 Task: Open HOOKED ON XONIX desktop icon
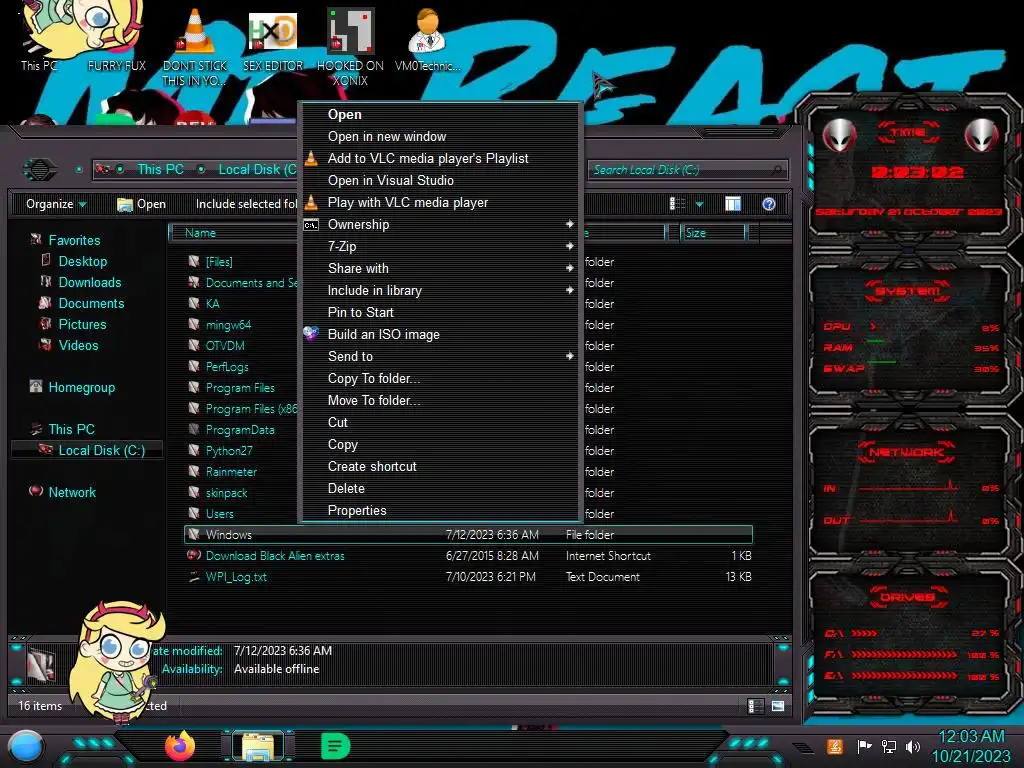tap(350, 47)
